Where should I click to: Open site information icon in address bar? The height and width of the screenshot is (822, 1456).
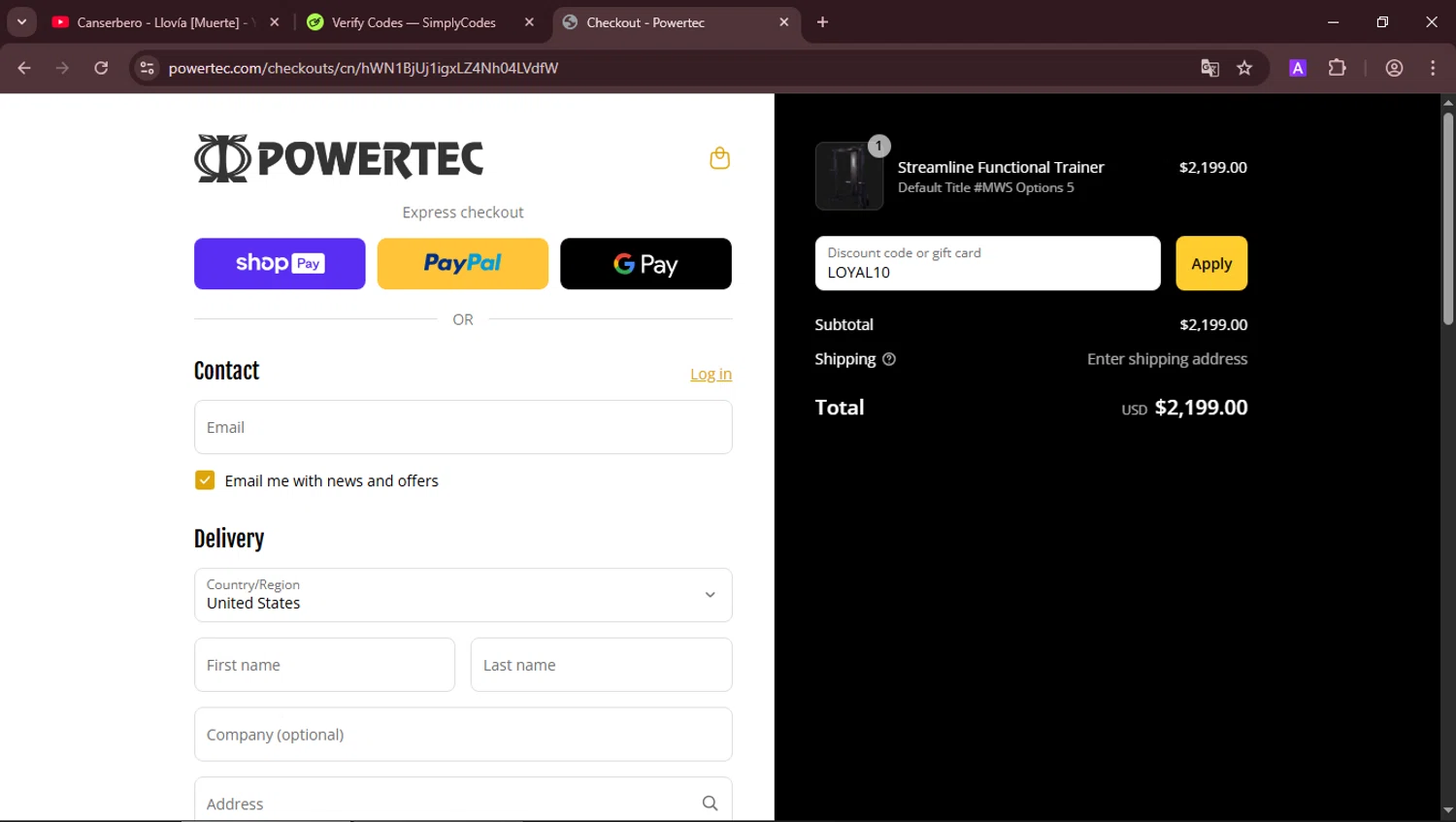tap(147, 68)
